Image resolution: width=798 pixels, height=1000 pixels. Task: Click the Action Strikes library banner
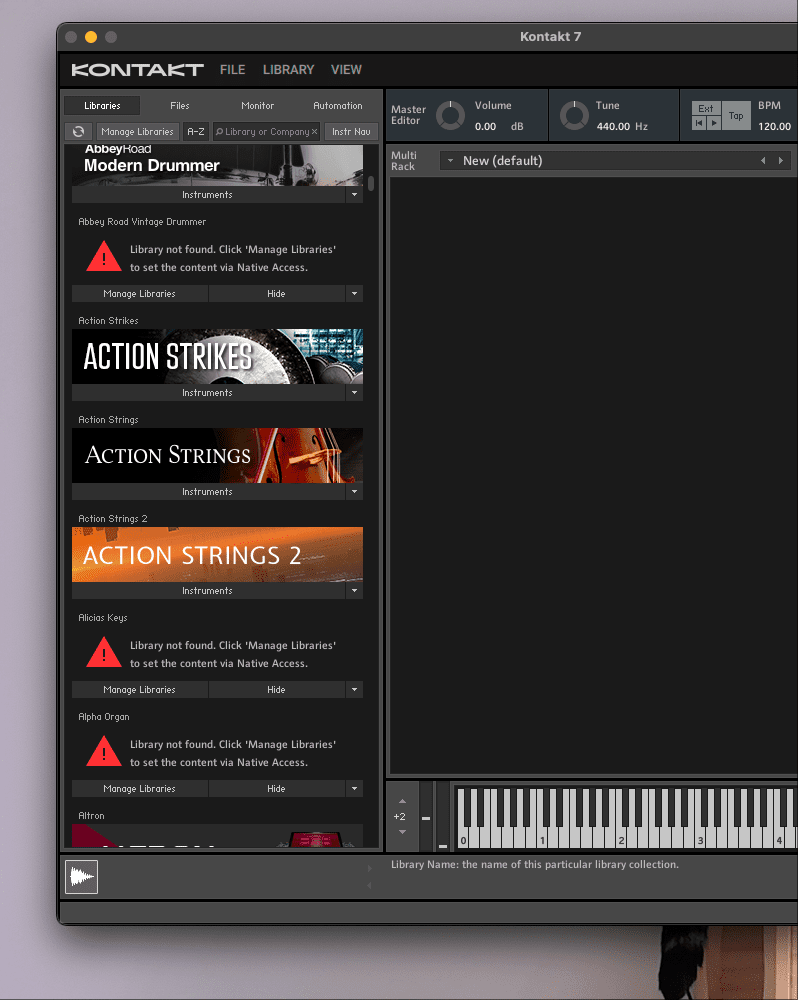[x=218, y=357]
